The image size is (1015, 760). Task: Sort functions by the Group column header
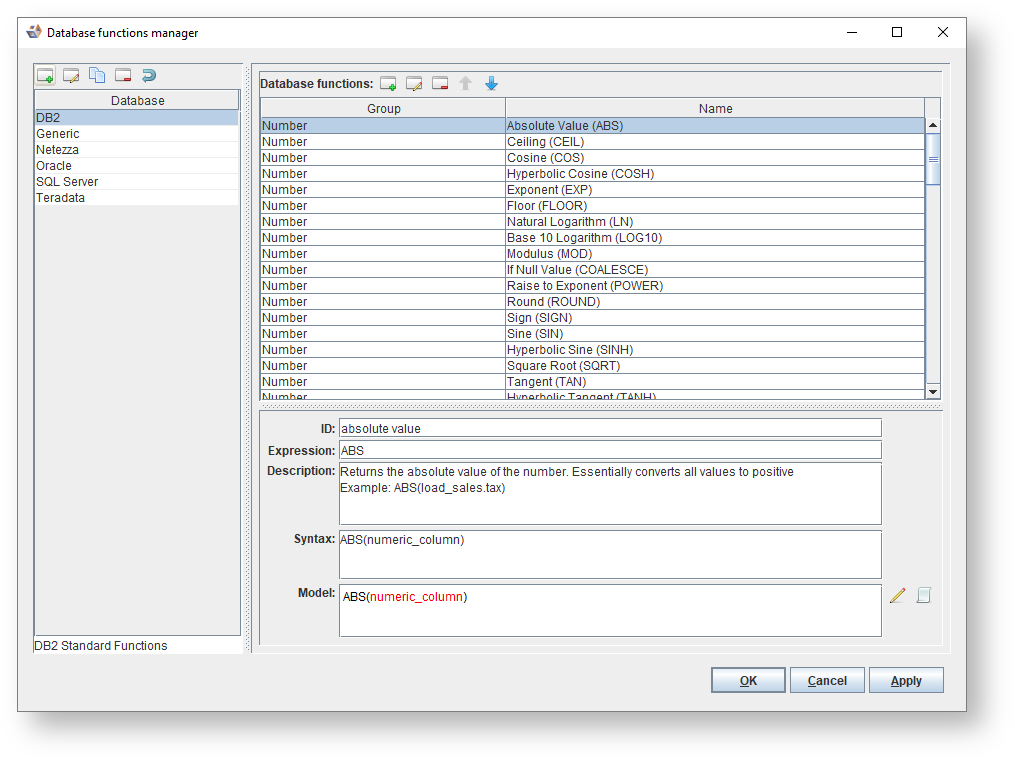383,109
